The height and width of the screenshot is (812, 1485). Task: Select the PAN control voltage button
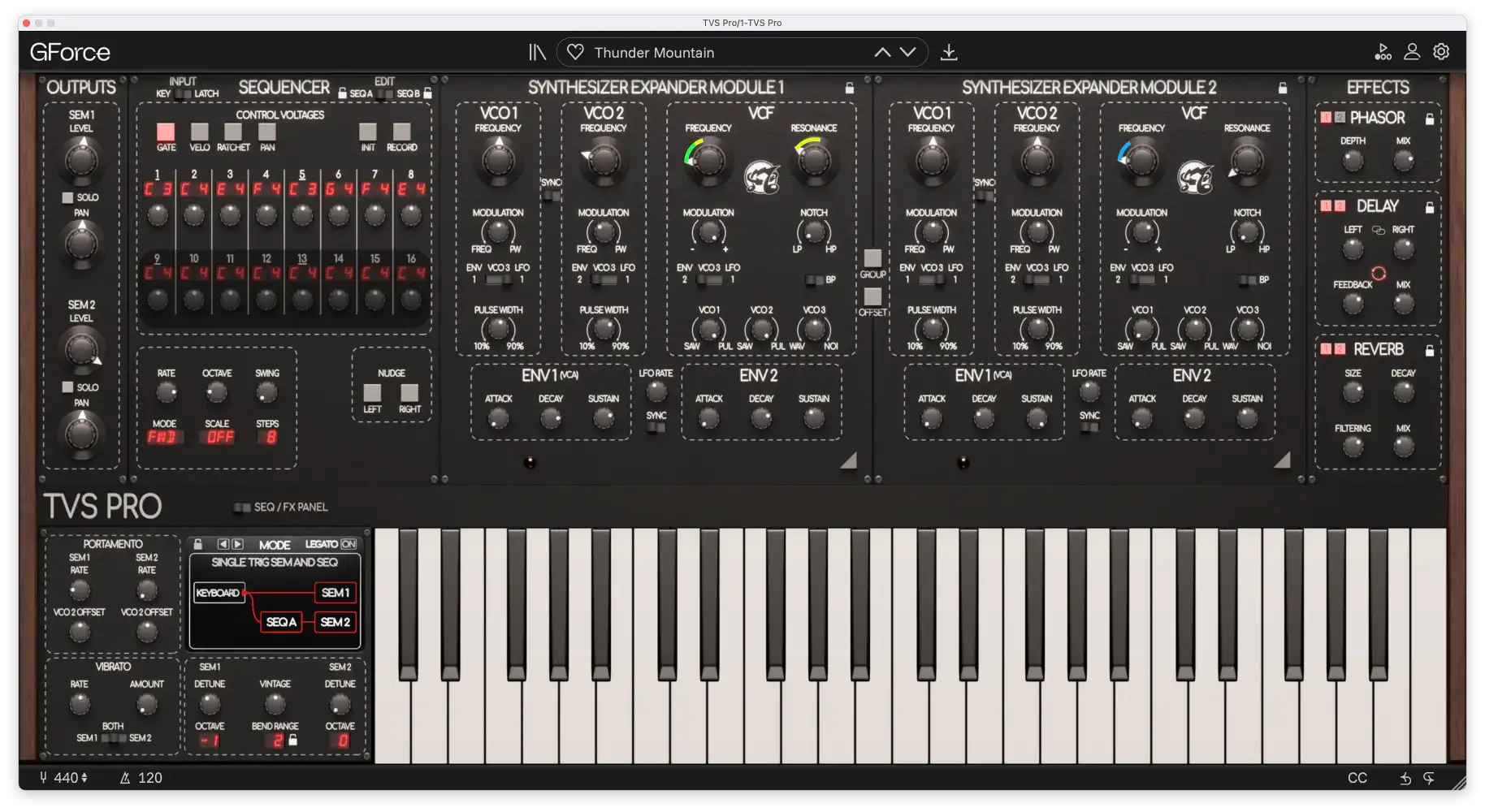pyautogui.click(x=267, y=132)
